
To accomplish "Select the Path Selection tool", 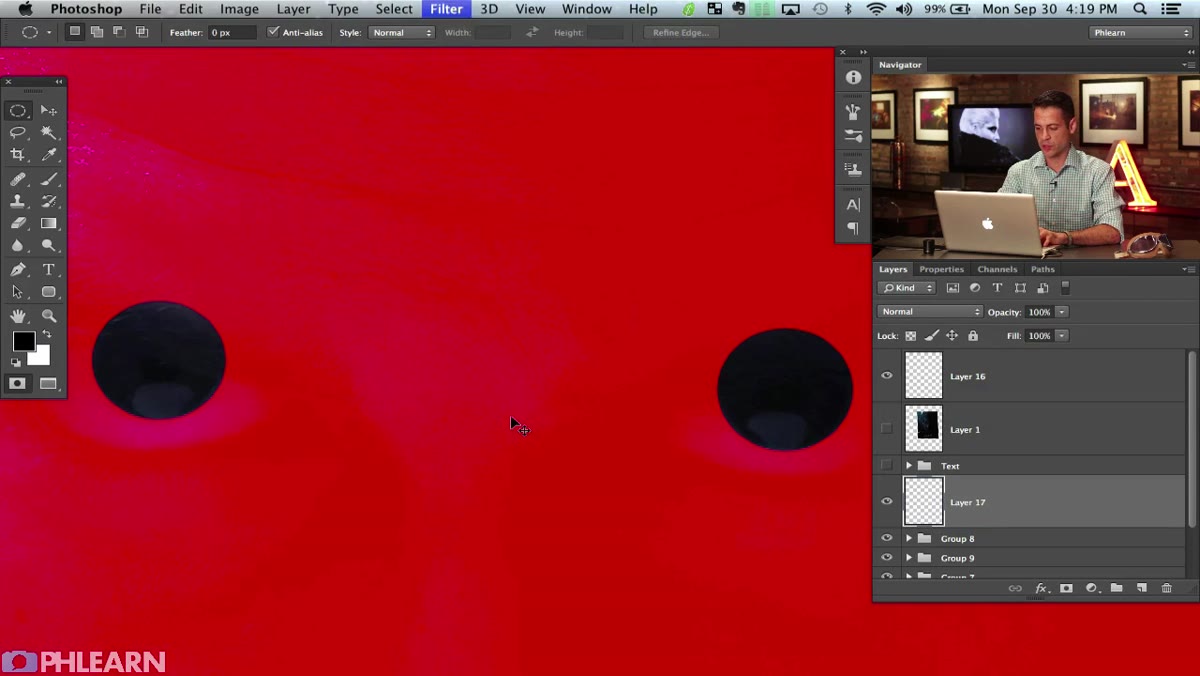I will click(x=18, y=292).
